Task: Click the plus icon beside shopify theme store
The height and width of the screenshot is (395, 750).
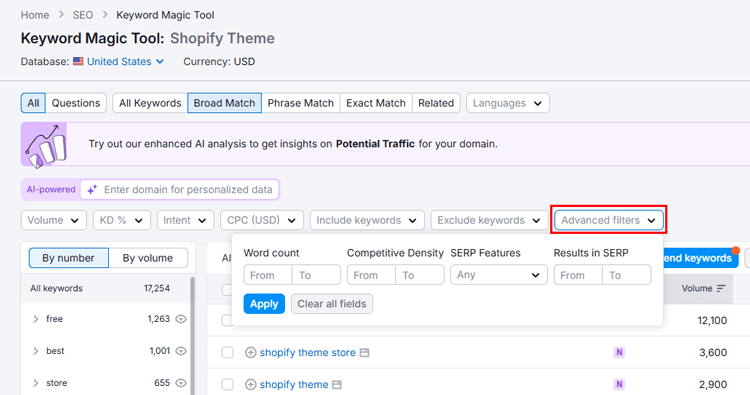Action: (250, 352)
